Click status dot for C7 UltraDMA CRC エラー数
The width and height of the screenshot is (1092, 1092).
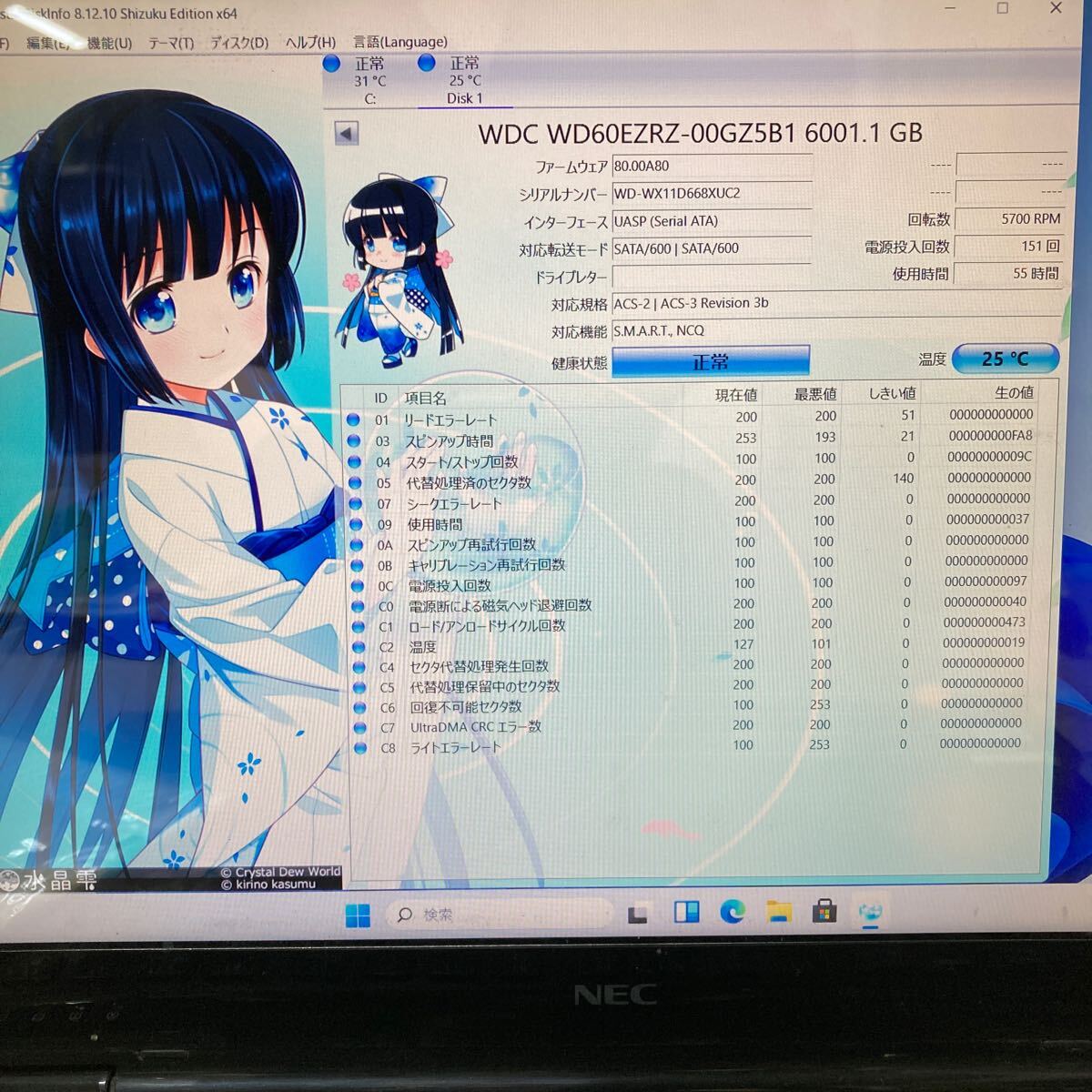360,727
